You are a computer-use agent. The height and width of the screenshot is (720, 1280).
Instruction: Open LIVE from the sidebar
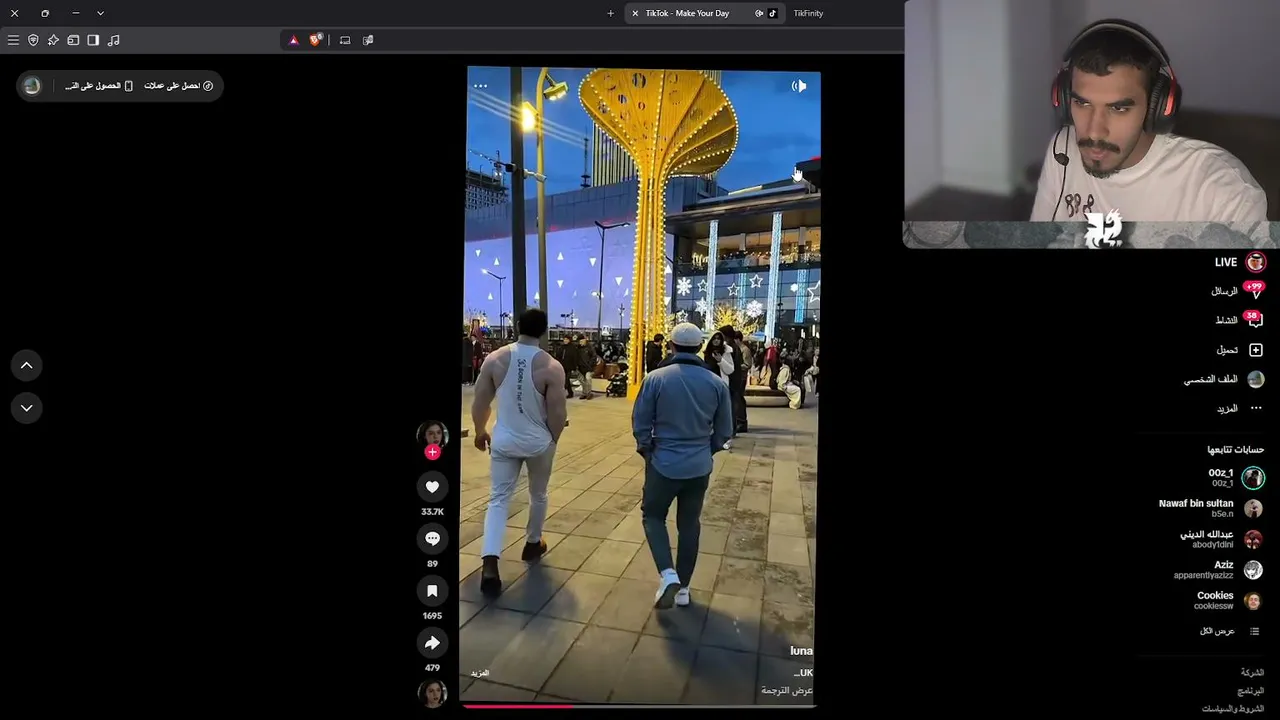(x=1240, y=262)
